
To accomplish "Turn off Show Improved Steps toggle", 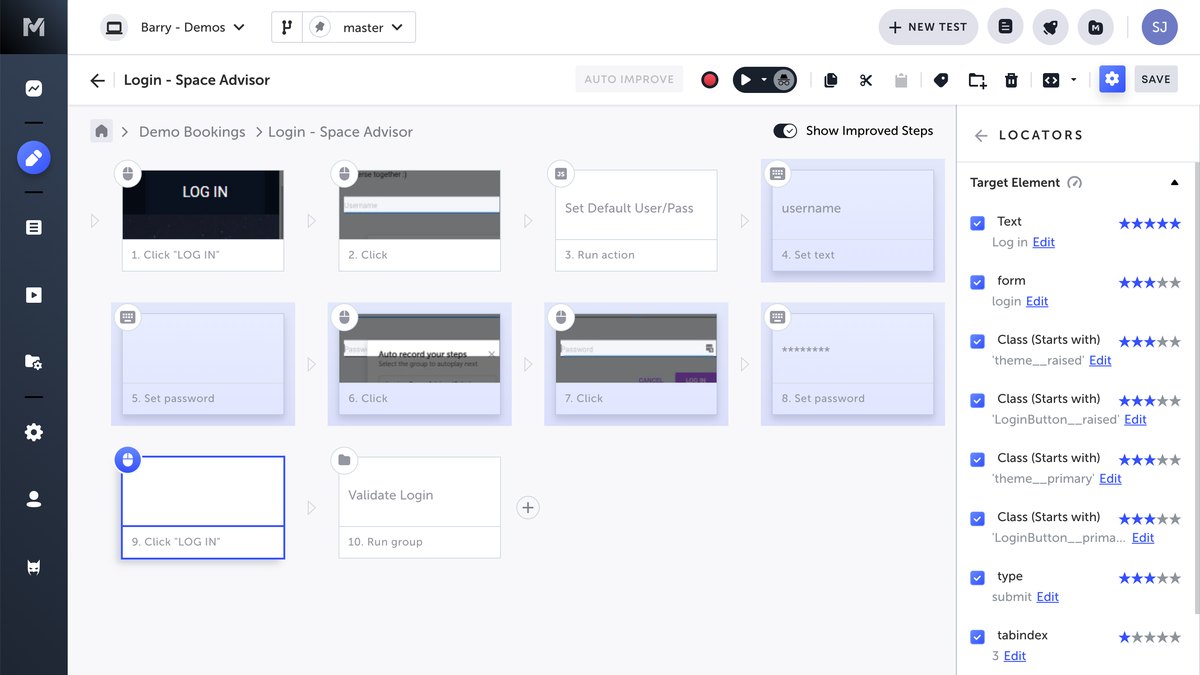I will point(785,131).
